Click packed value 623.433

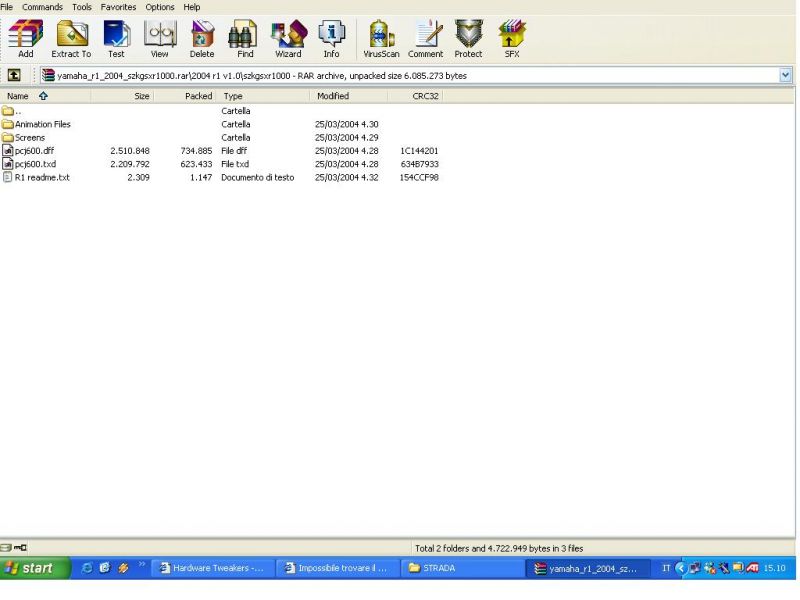[196, 164]
